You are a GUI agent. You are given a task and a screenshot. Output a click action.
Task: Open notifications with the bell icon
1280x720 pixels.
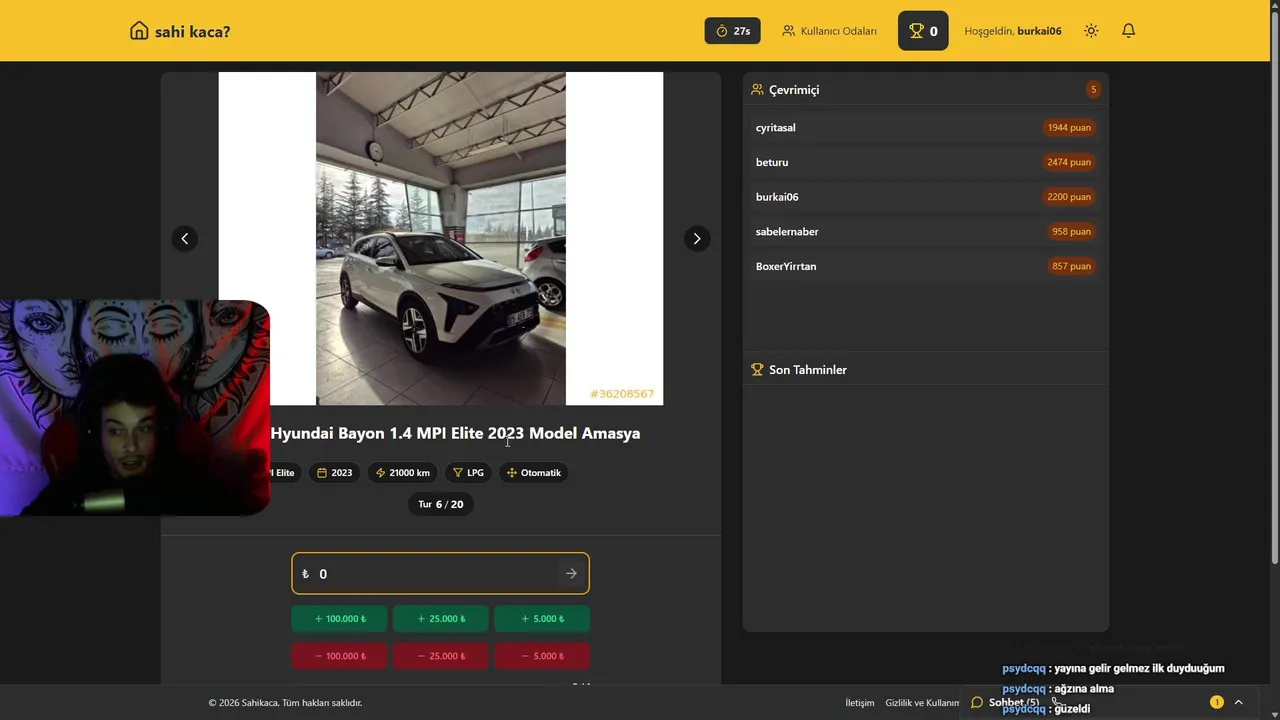point(1128,31)
